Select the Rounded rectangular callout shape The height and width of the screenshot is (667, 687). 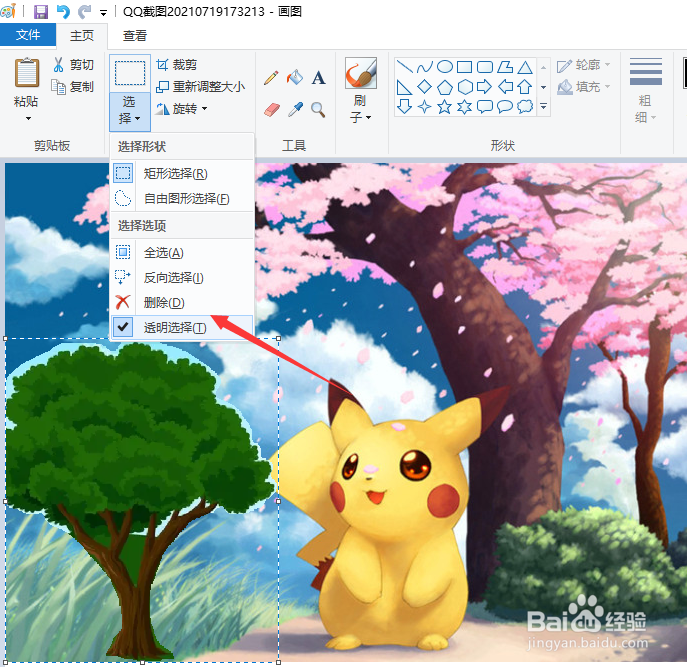(x=485, y=106)
